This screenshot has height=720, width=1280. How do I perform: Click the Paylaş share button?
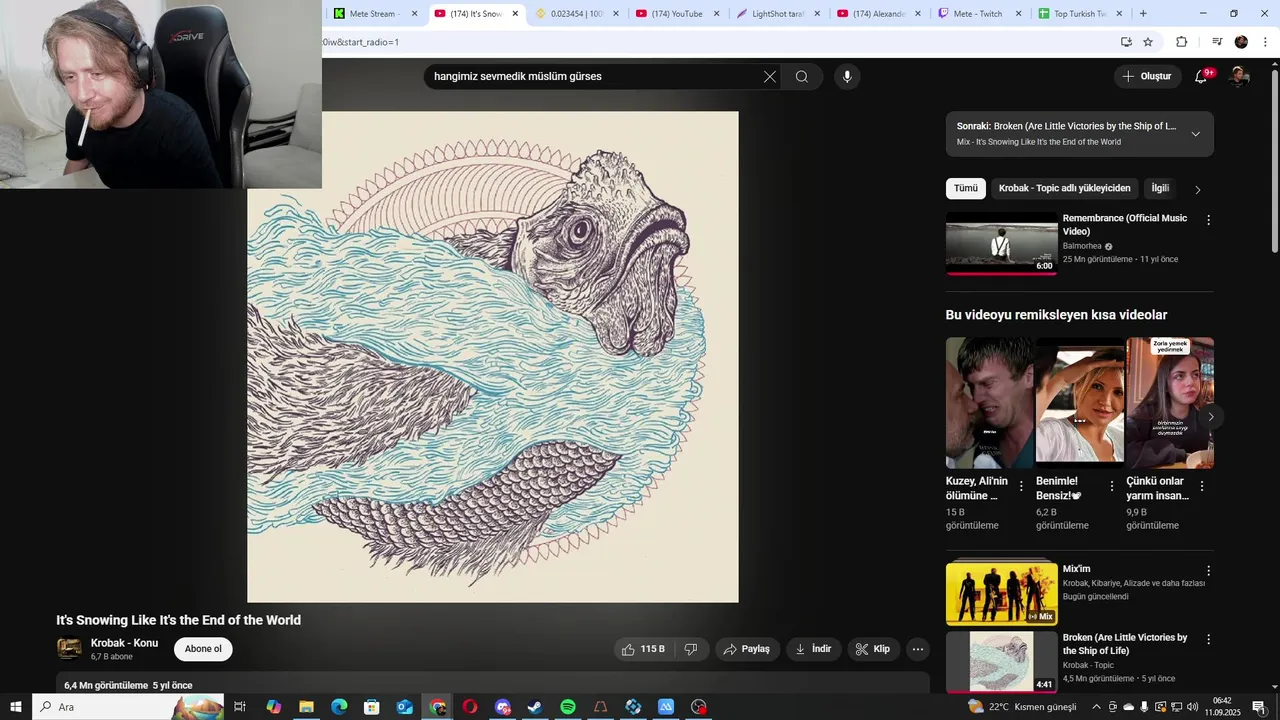click(x=747, y=649)
